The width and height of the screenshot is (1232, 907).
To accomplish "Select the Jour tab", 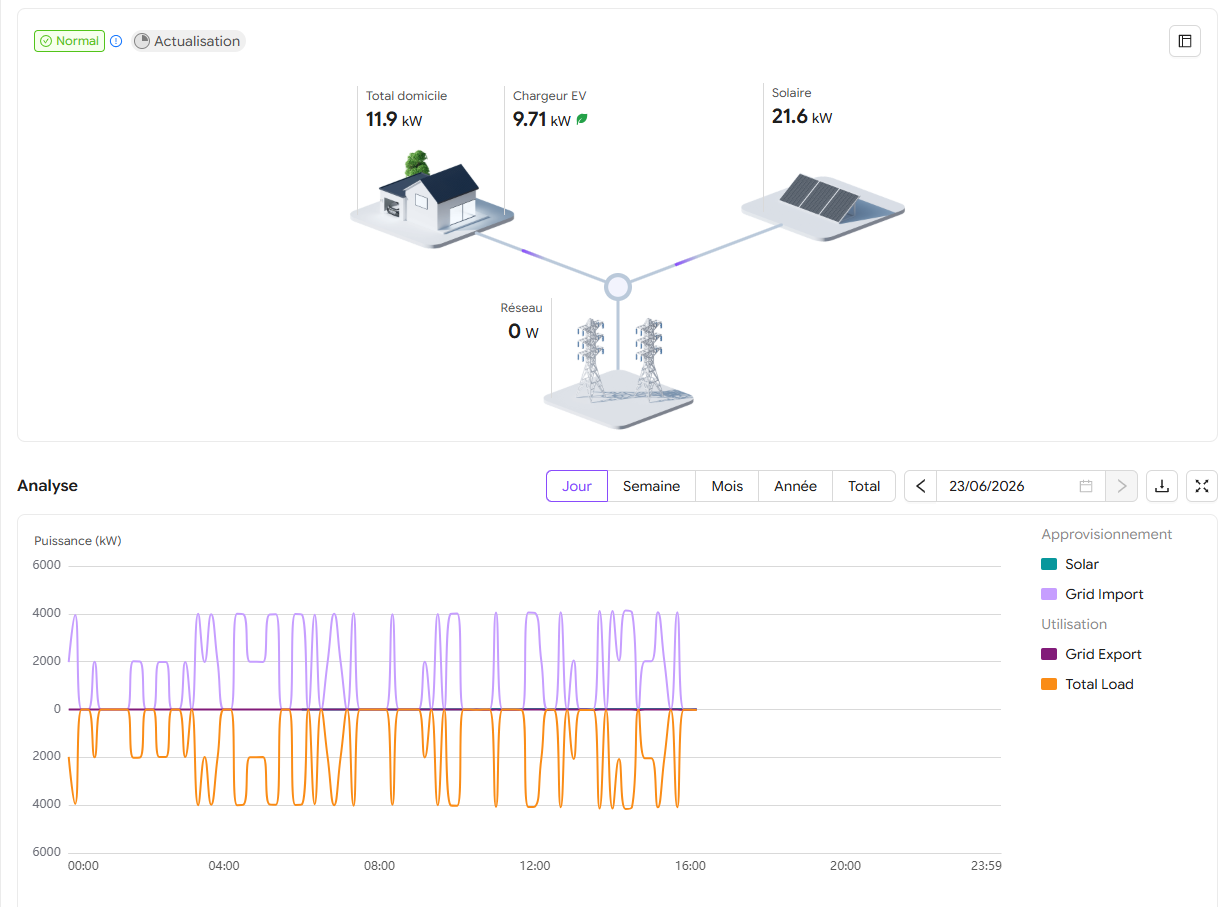I will click(577, 486).
